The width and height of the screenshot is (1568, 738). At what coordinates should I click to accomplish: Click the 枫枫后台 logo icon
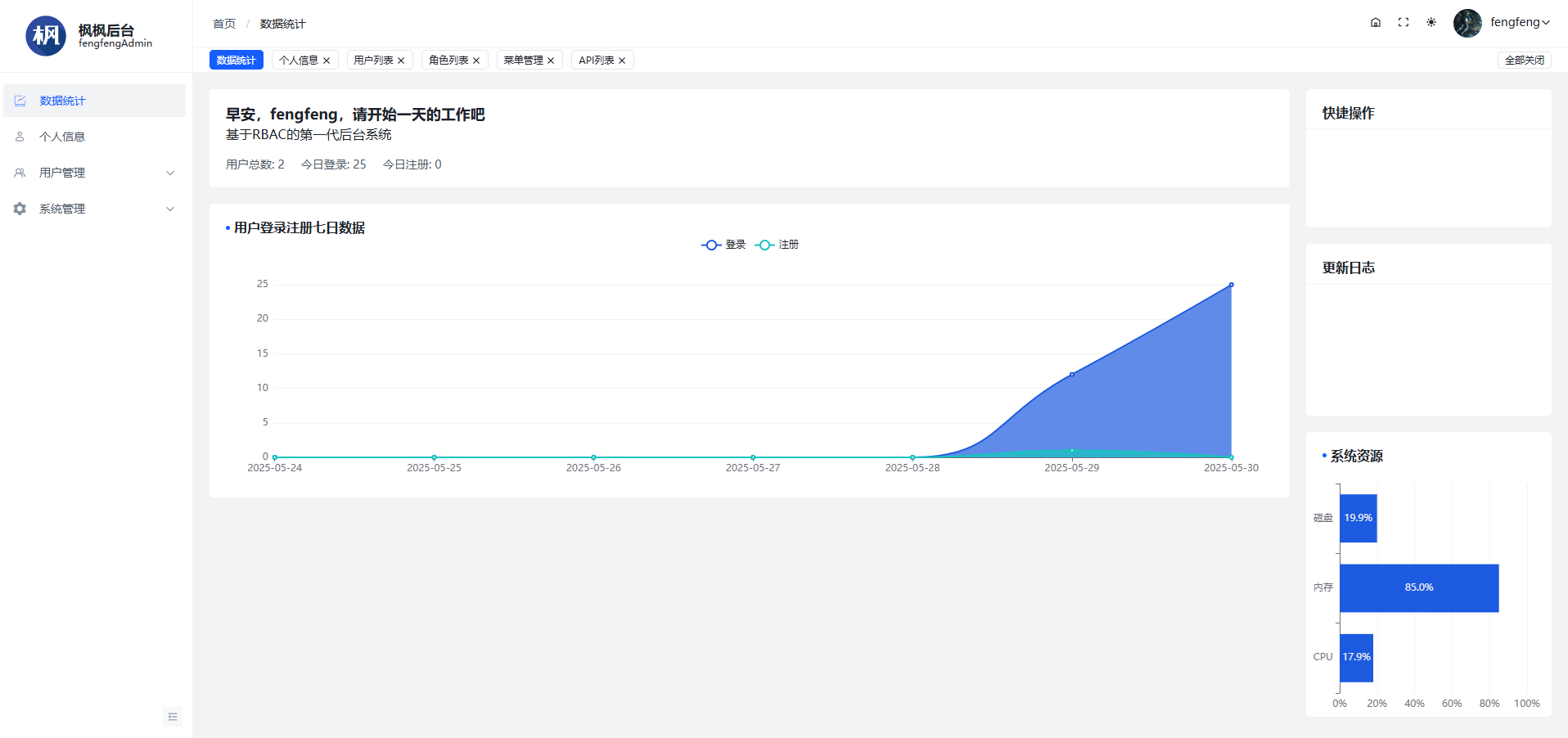(46, 36)
